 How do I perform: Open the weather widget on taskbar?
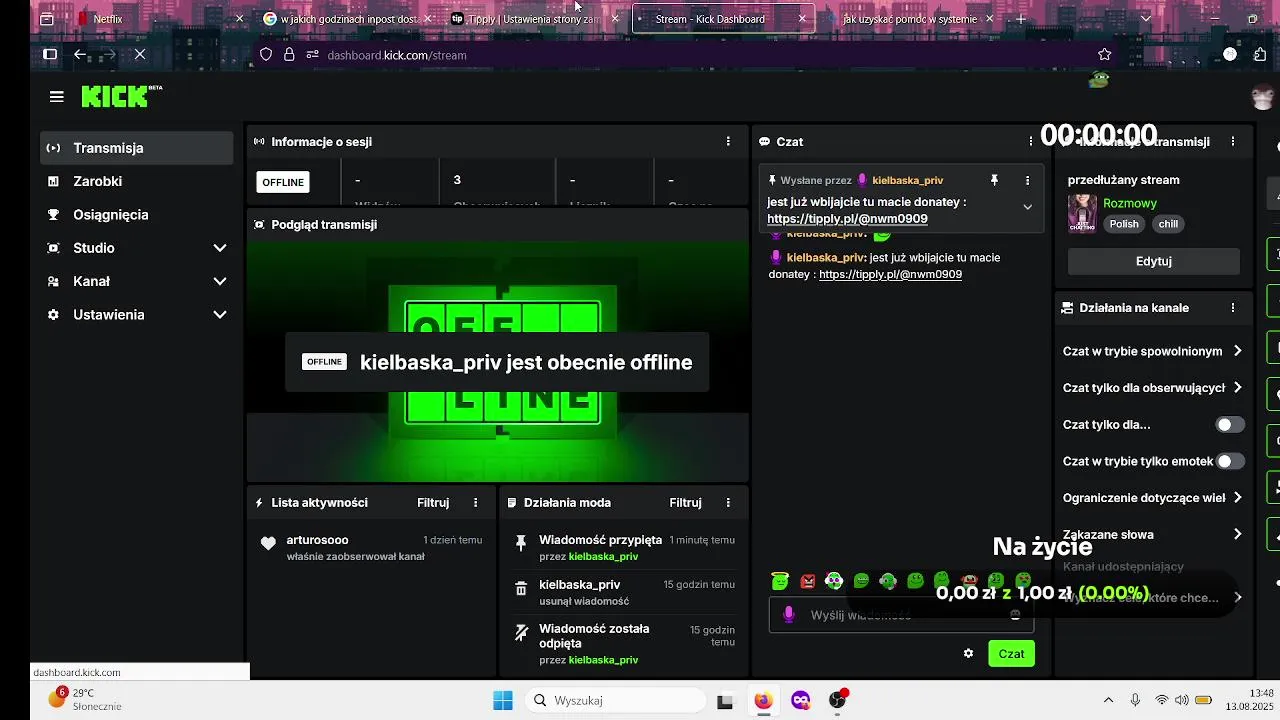pyautogui.click(x=88, y=699)
